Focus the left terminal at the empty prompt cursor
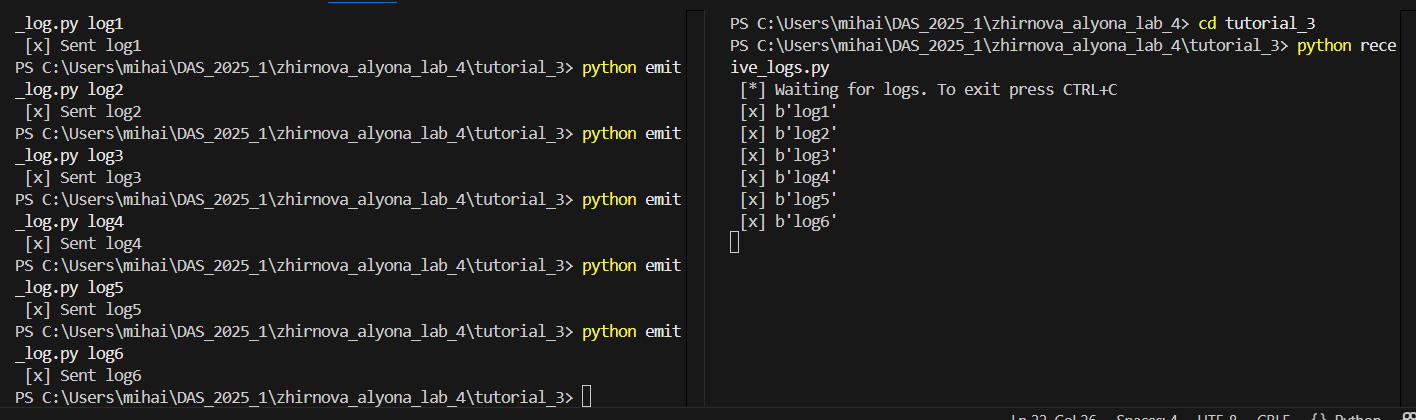Screen dimensions: 1416x420 [x=586, y=397]
